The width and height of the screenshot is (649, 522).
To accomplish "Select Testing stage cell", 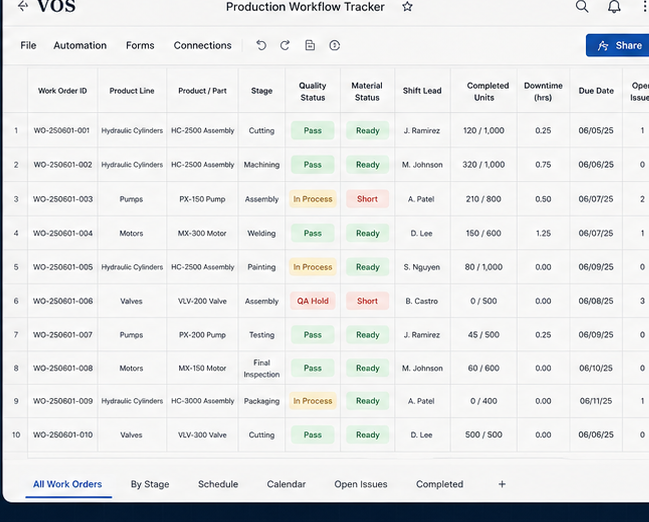I will tap(262, 334).
